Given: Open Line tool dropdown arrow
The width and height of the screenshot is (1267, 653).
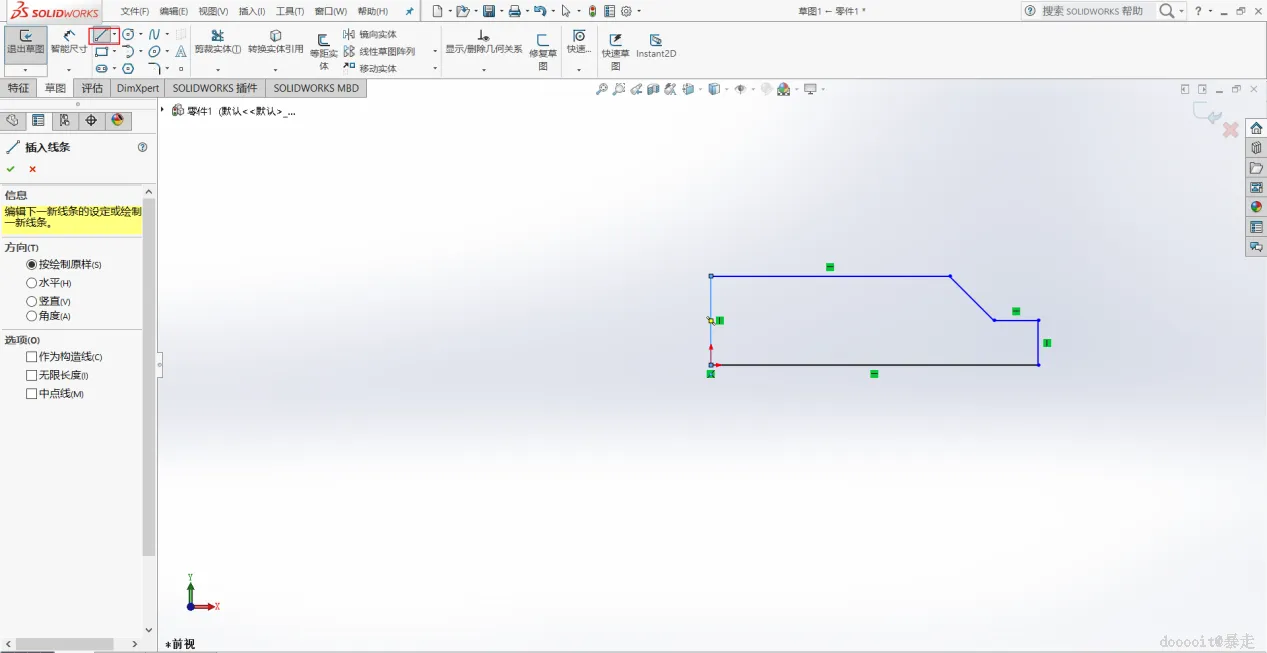Looking at the screenshot, I should click(x=115, y=35).
